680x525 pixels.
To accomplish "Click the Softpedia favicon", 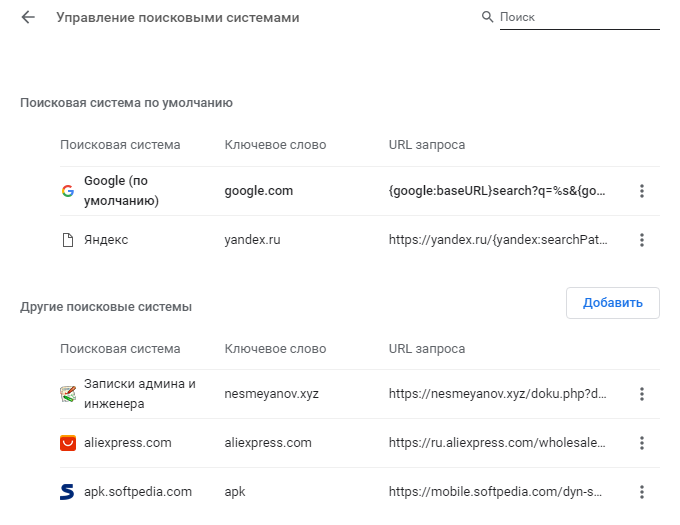I will pos(68,492).
